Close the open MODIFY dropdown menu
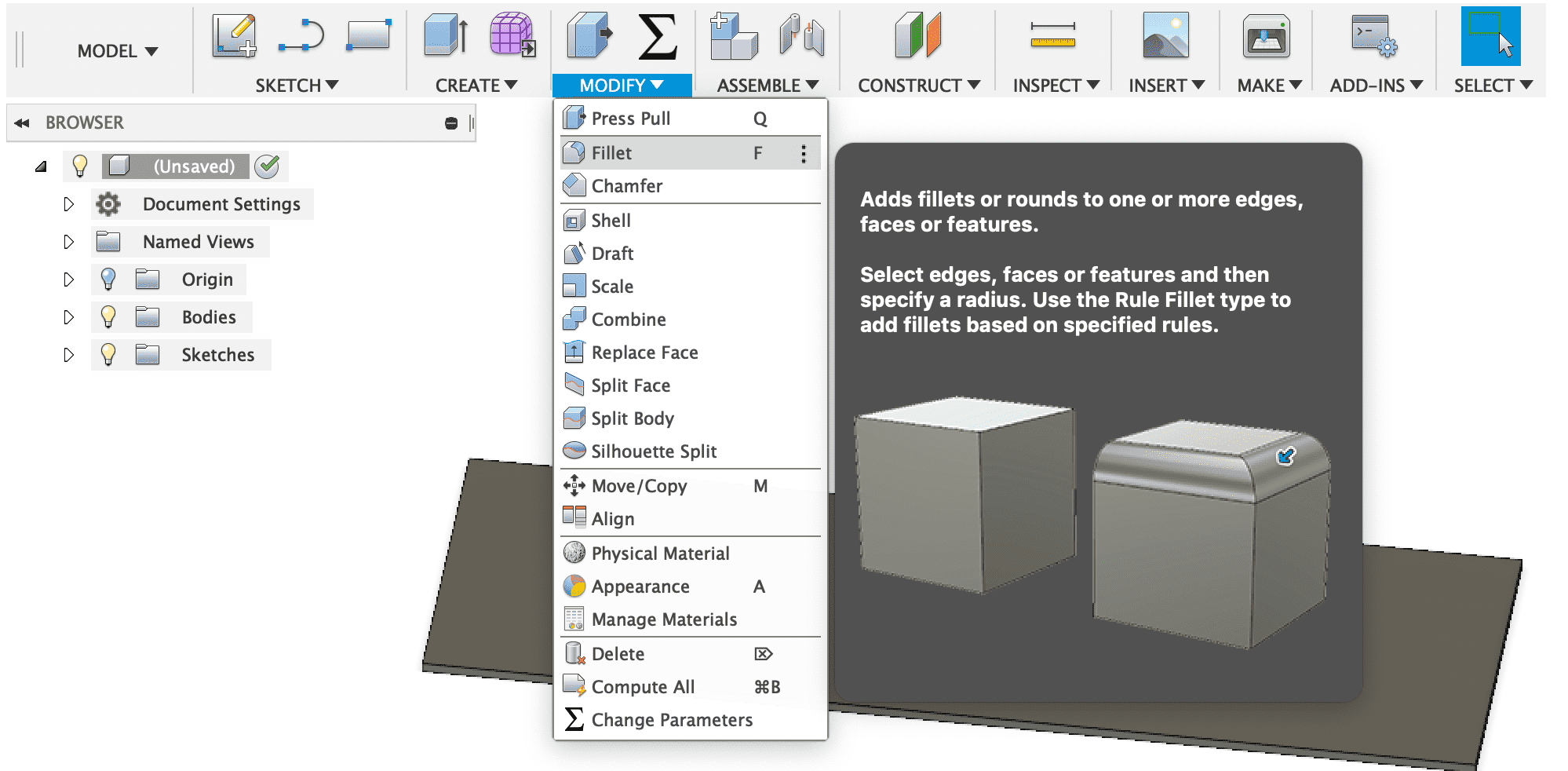Screen dimensions: 1568x771 [x=622, y=85]
